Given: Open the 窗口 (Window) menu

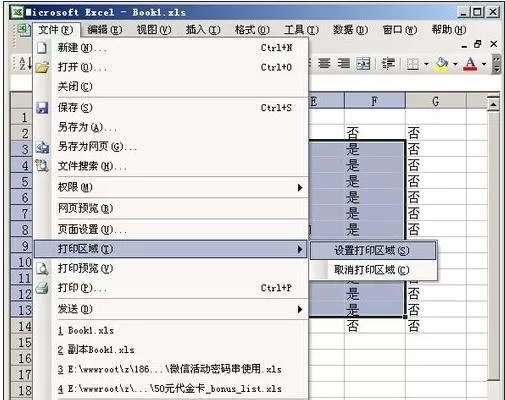Looking at the screenshot, I should click(400, 30).
